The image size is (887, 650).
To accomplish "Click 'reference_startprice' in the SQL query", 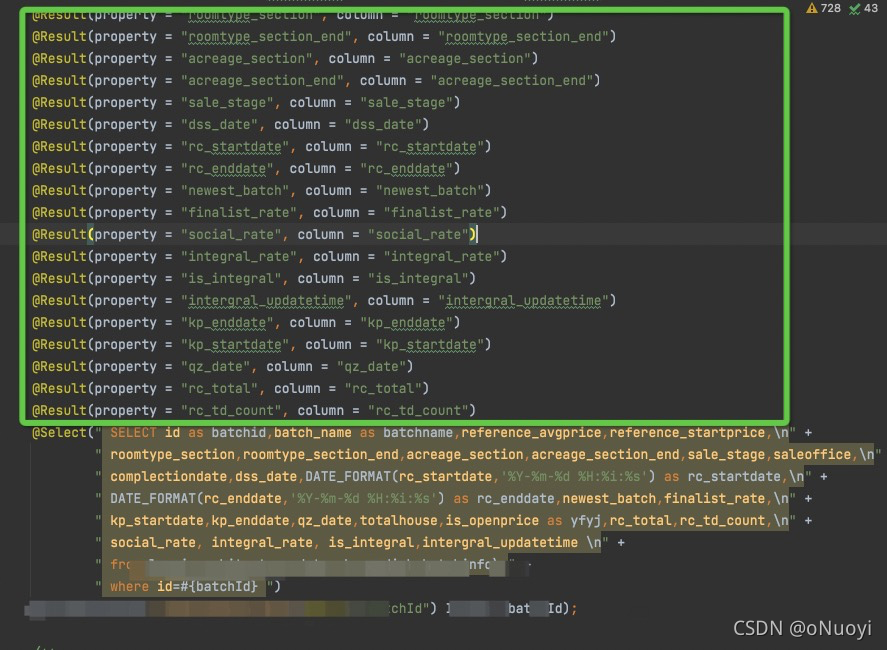I will click(687, 433).
